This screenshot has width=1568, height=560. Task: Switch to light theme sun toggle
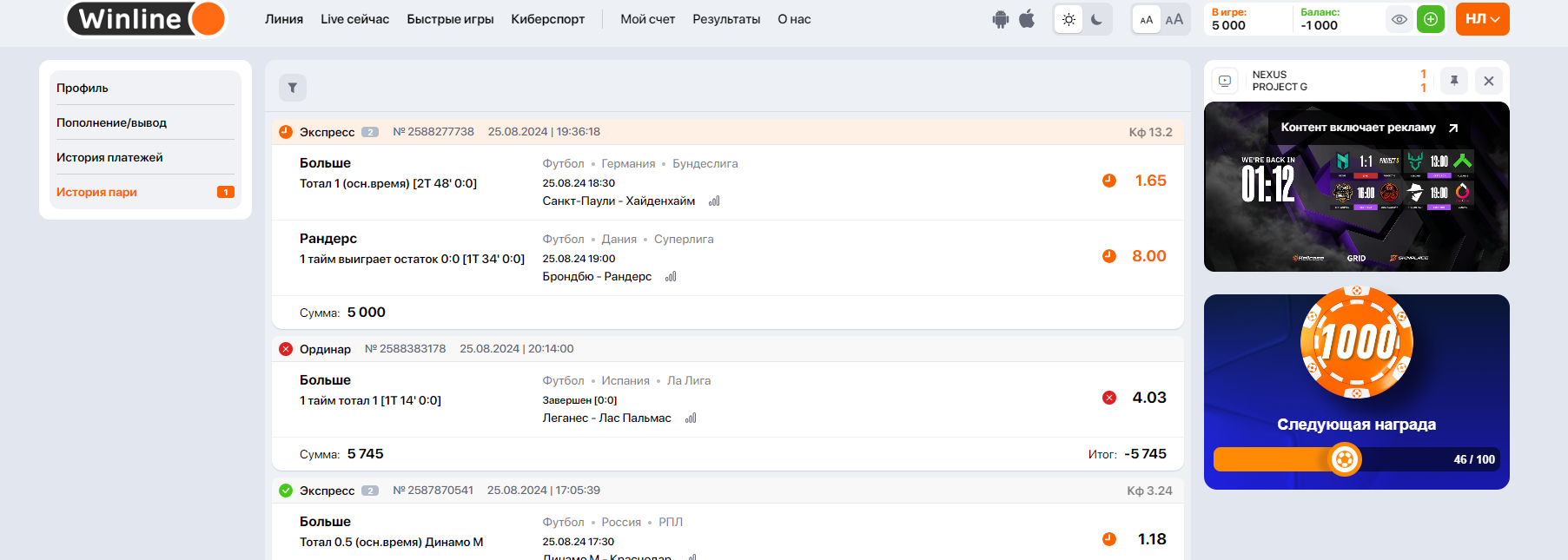1068,19
